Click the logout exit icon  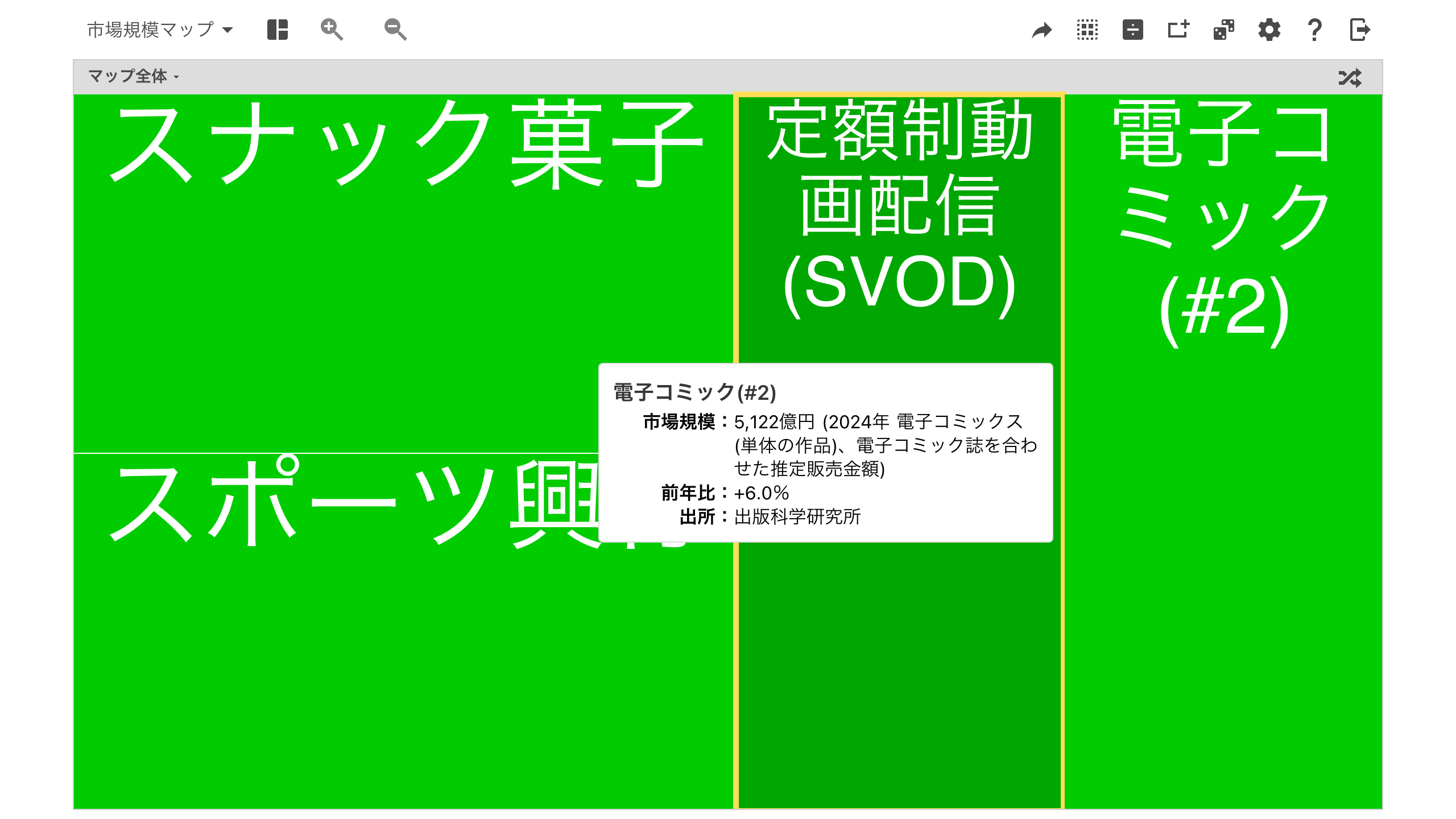click(x=1360, y=30)
